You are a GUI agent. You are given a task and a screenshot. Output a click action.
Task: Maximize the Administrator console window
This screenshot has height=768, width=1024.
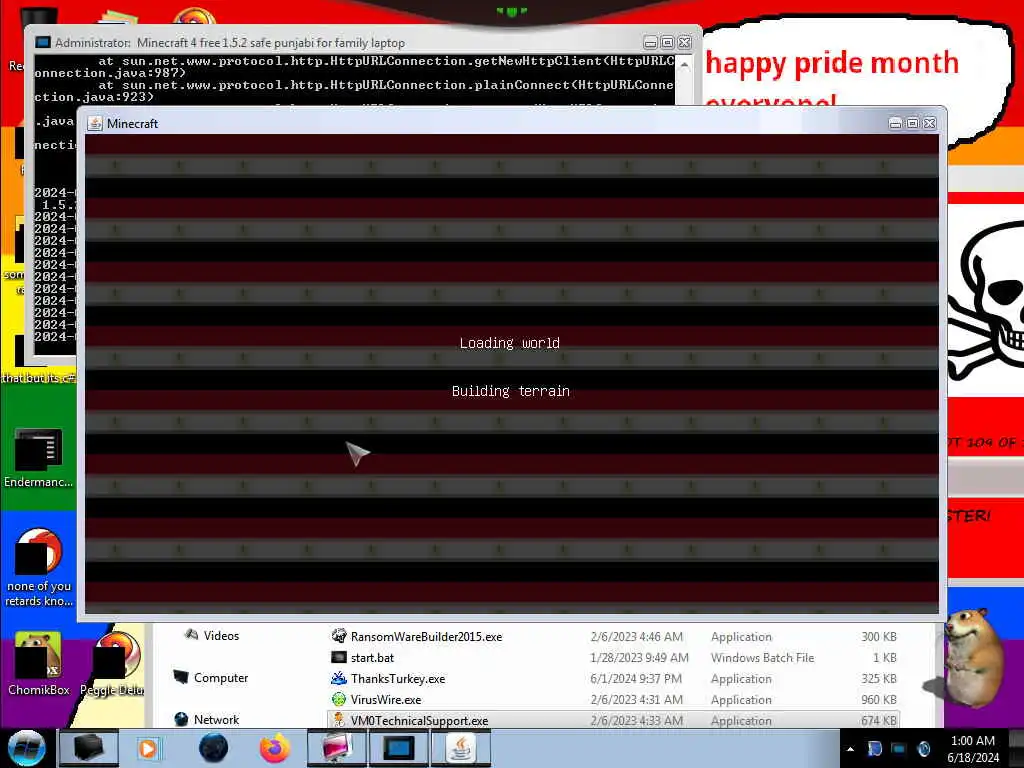coord(667,42)
